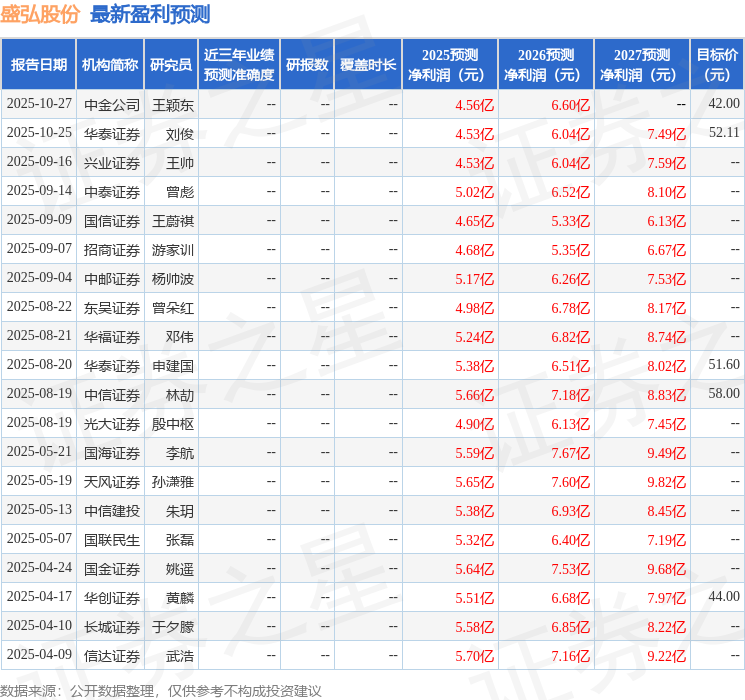Select the 报告日期 column header
The image size is (745, 700).
(x=38, y=64)
